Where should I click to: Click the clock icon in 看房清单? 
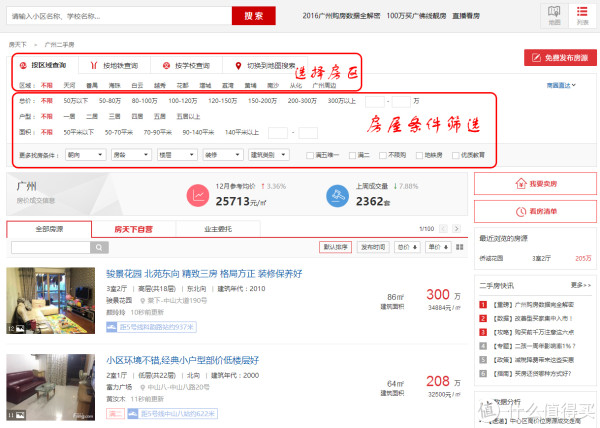[x=521, y=212]
